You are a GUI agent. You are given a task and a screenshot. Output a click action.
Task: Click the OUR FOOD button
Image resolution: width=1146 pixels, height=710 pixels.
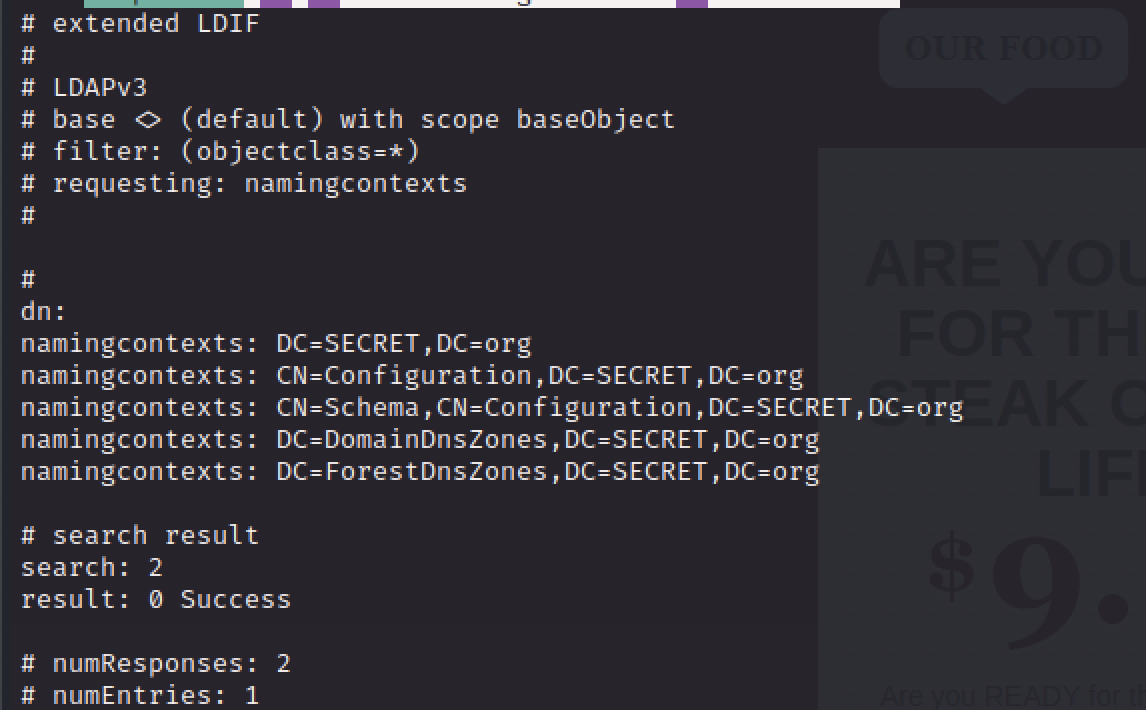1003,48
